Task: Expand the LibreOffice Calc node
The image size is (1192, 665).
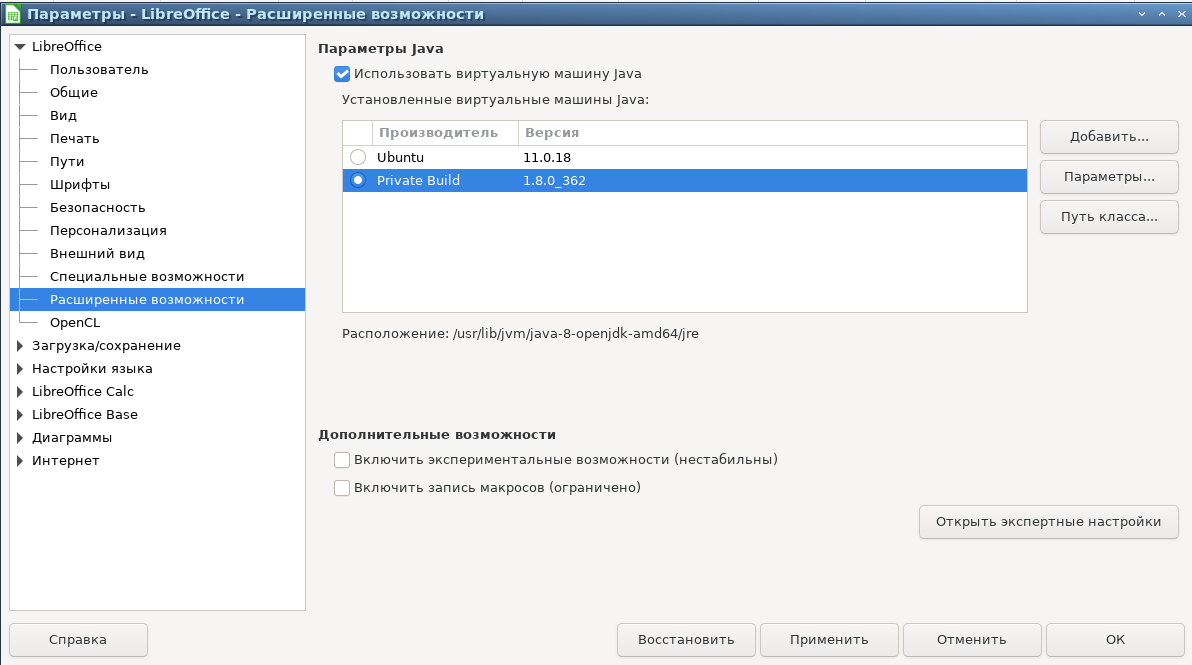Action: (x=21, y=391)
